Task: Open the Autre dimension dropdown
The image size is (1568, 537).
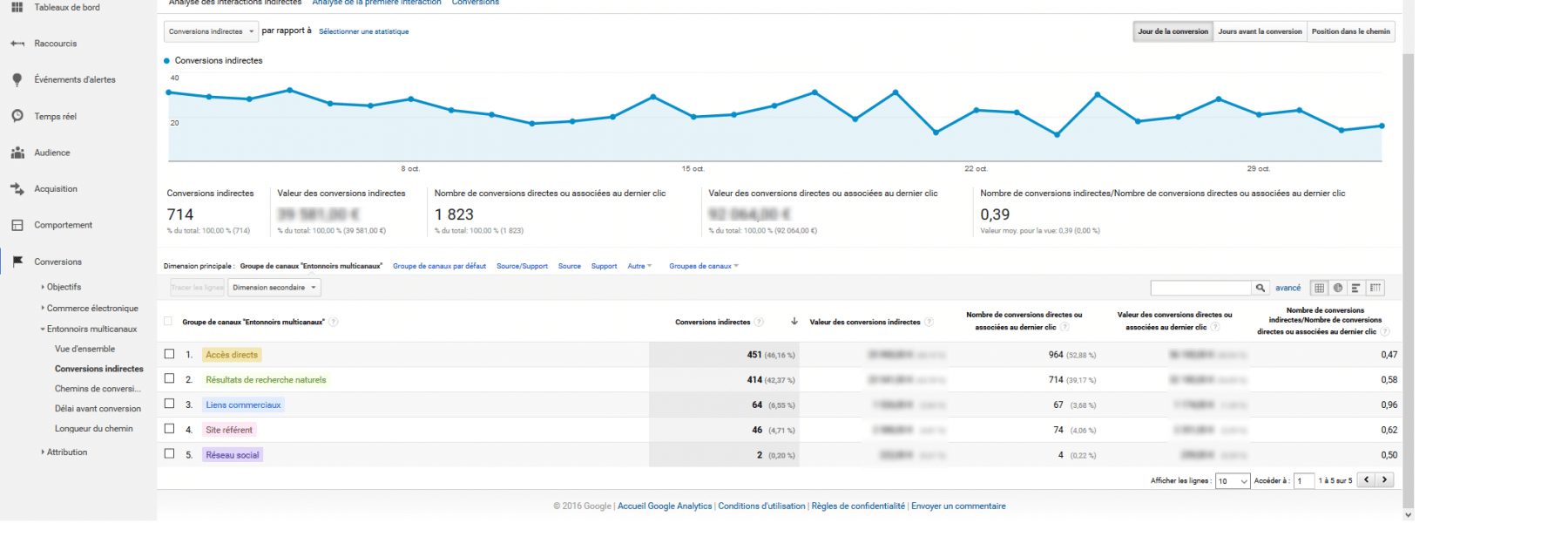Action: point(639,266)
